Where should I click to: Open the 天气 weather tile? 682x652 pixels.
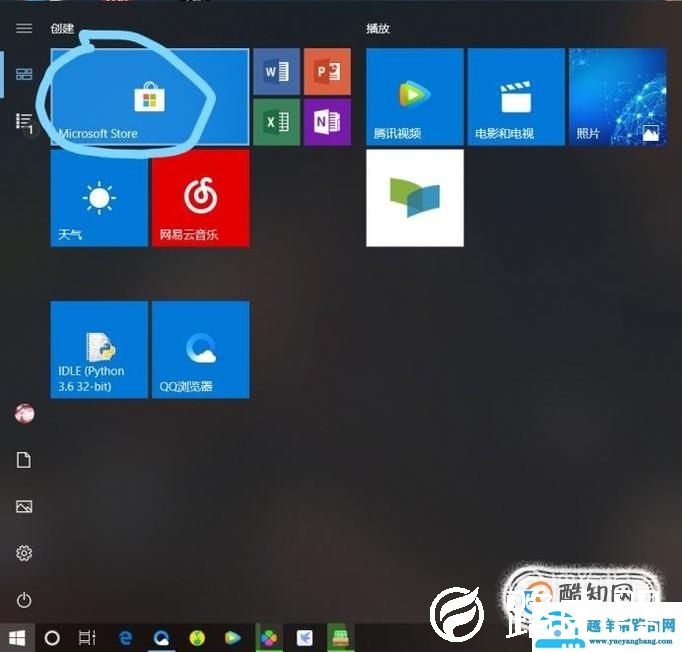pyautogui.click(x=99, y=198)
